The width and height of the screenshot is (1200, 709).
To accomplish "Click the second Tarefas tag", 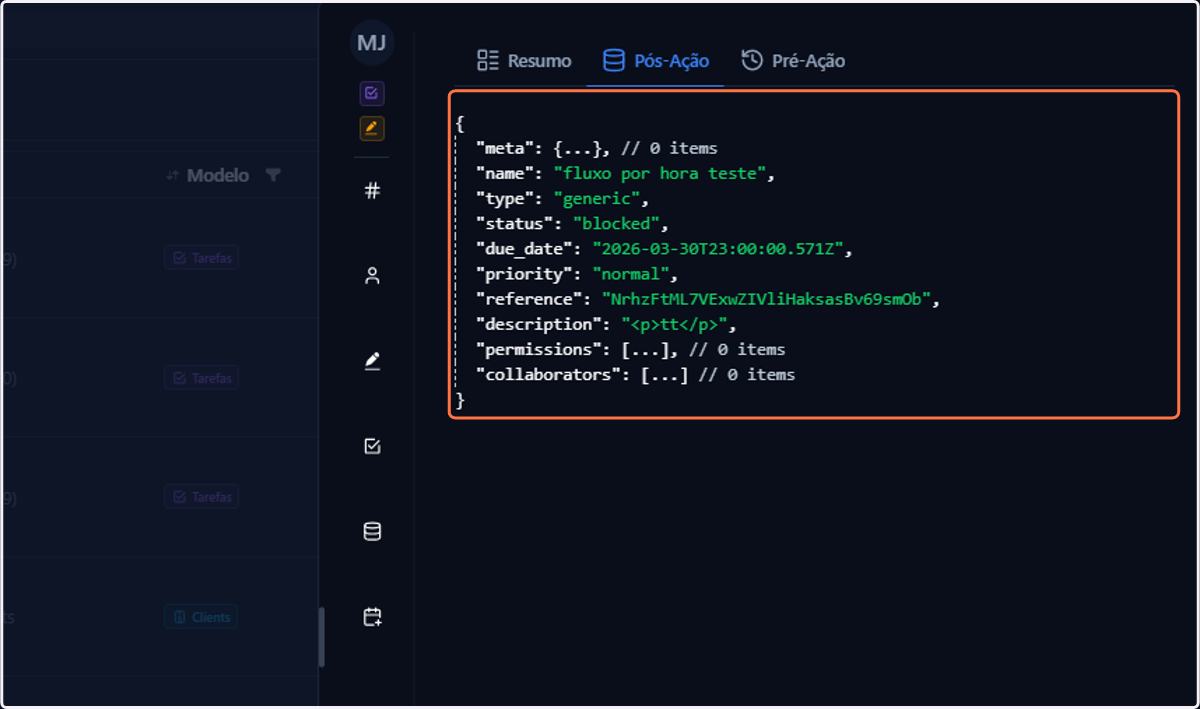I will 201,378.
